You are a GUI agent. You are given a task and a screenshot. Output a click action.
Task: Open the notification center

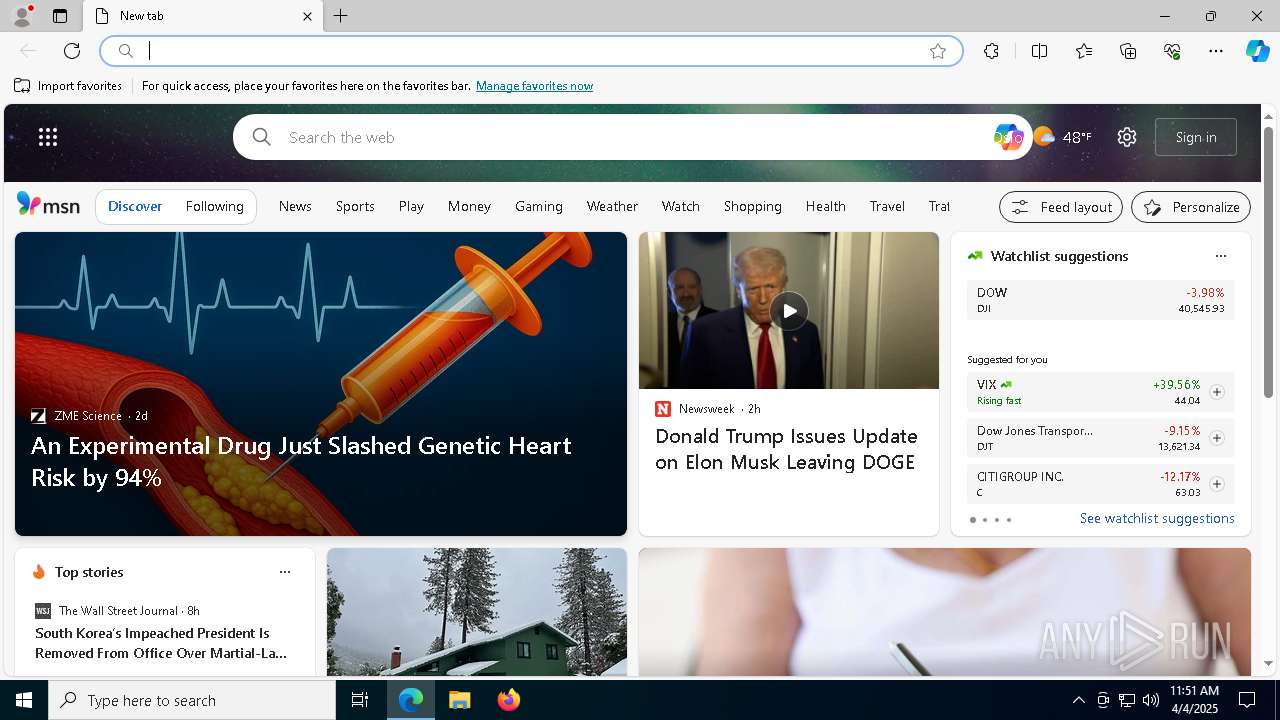tap(1247, 700)
